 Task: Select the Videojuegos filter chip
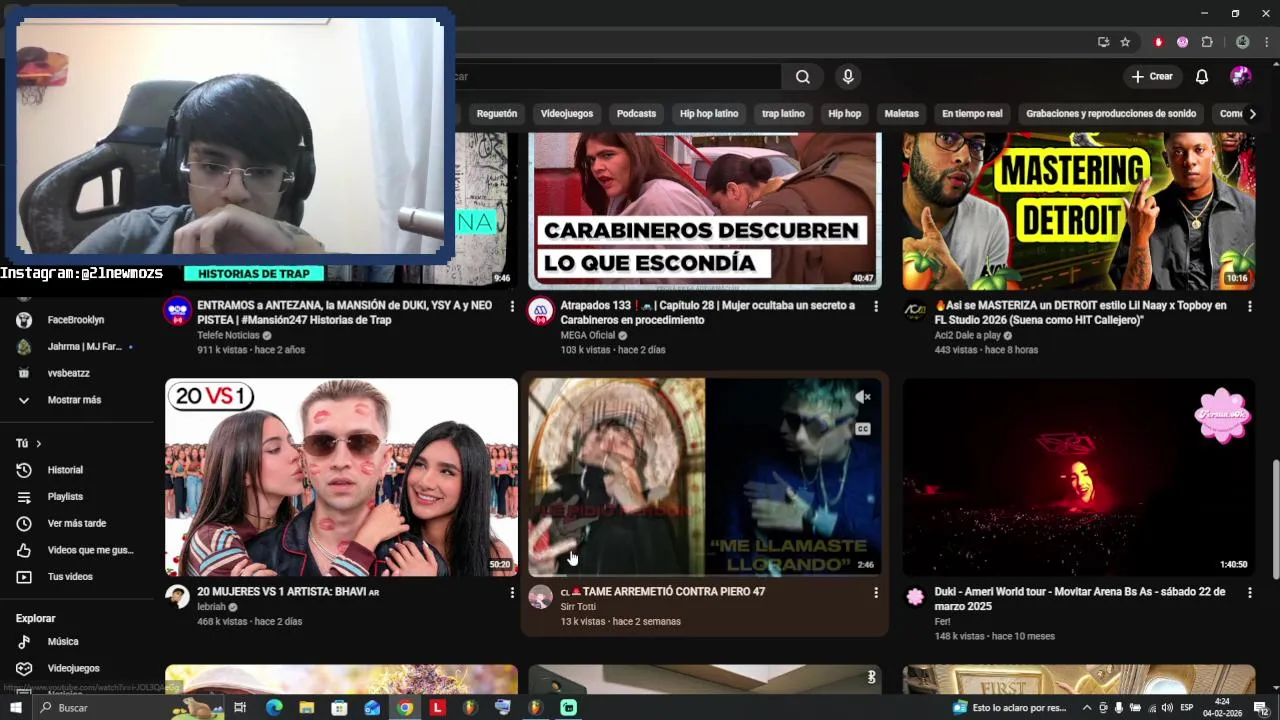567,114
